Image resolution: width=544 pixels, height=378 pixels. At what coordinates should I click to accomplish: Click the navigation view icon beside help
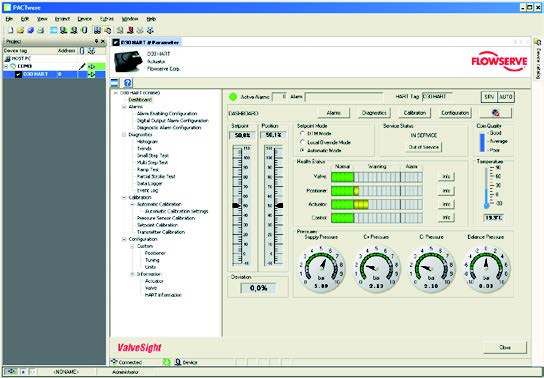click(x=114, y=83)
